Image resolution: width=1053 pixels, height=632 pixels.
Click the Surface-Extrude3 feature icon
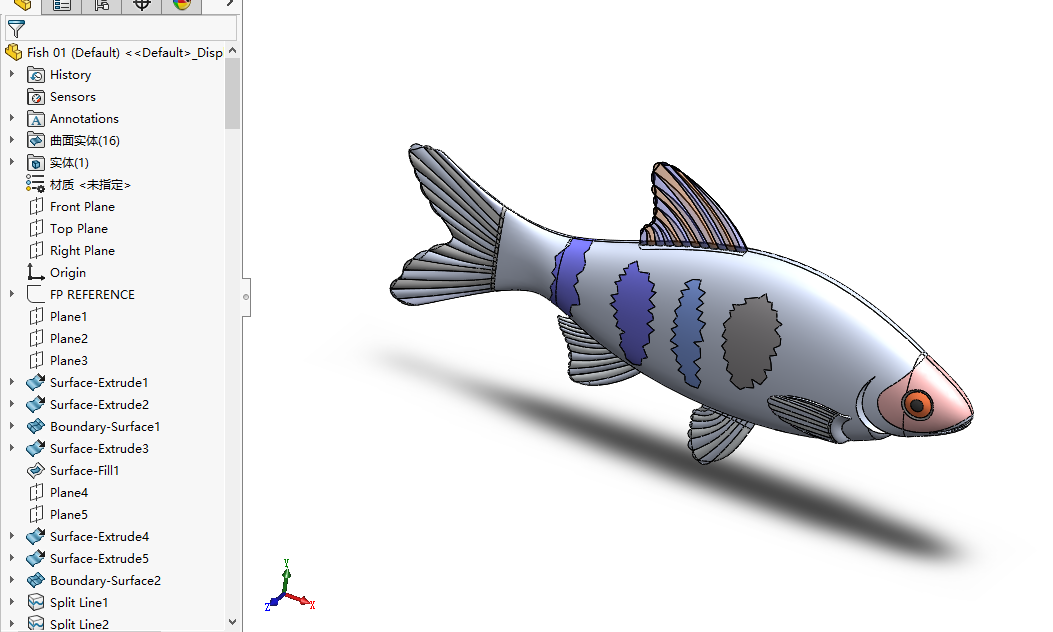pyautogui.click(x=36, y=448)
